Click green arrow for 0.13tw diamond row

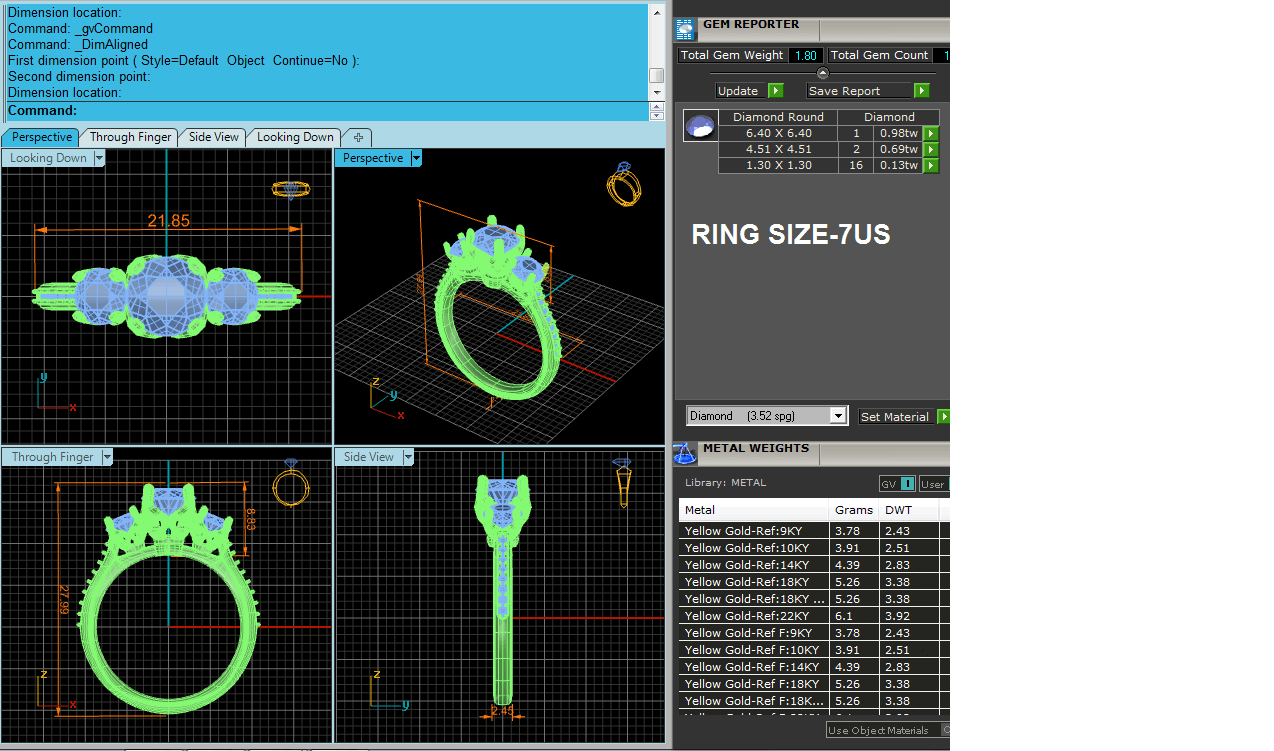tap(931, 165)
